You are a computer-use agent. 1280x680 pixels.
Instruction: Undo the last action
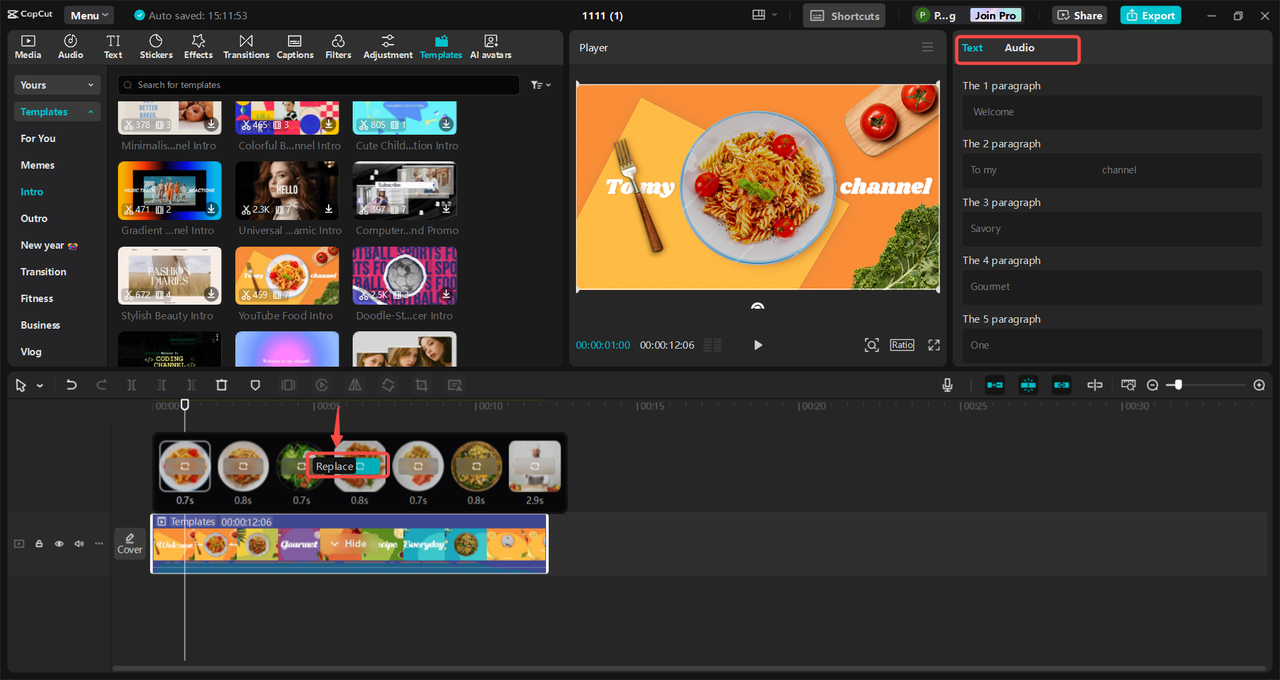coord(71,385)
